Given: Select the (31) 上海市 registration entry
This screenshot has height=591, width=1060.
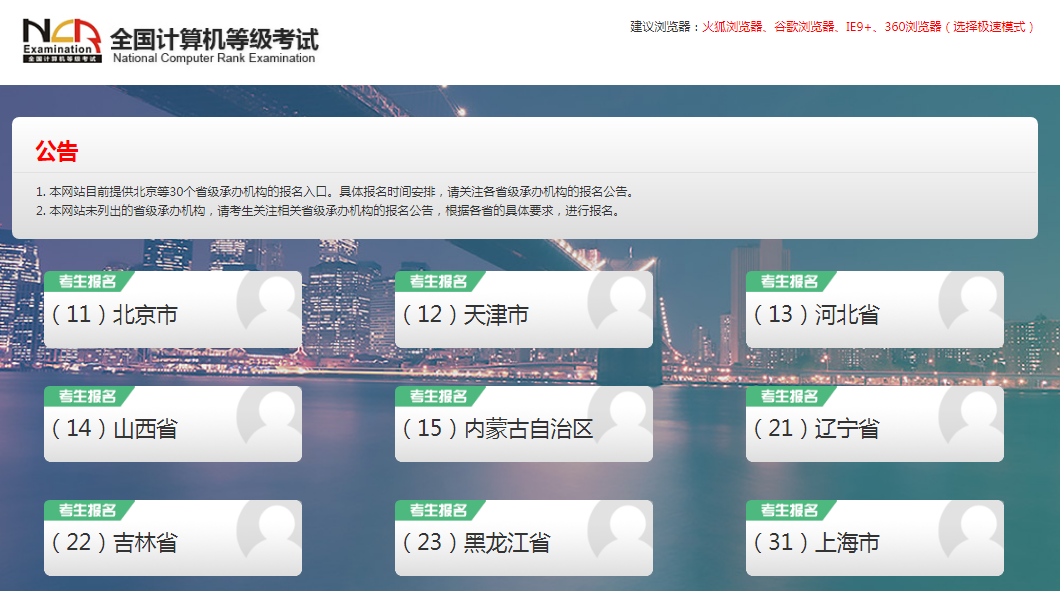Looking at the screenshot, I should 817,543.
